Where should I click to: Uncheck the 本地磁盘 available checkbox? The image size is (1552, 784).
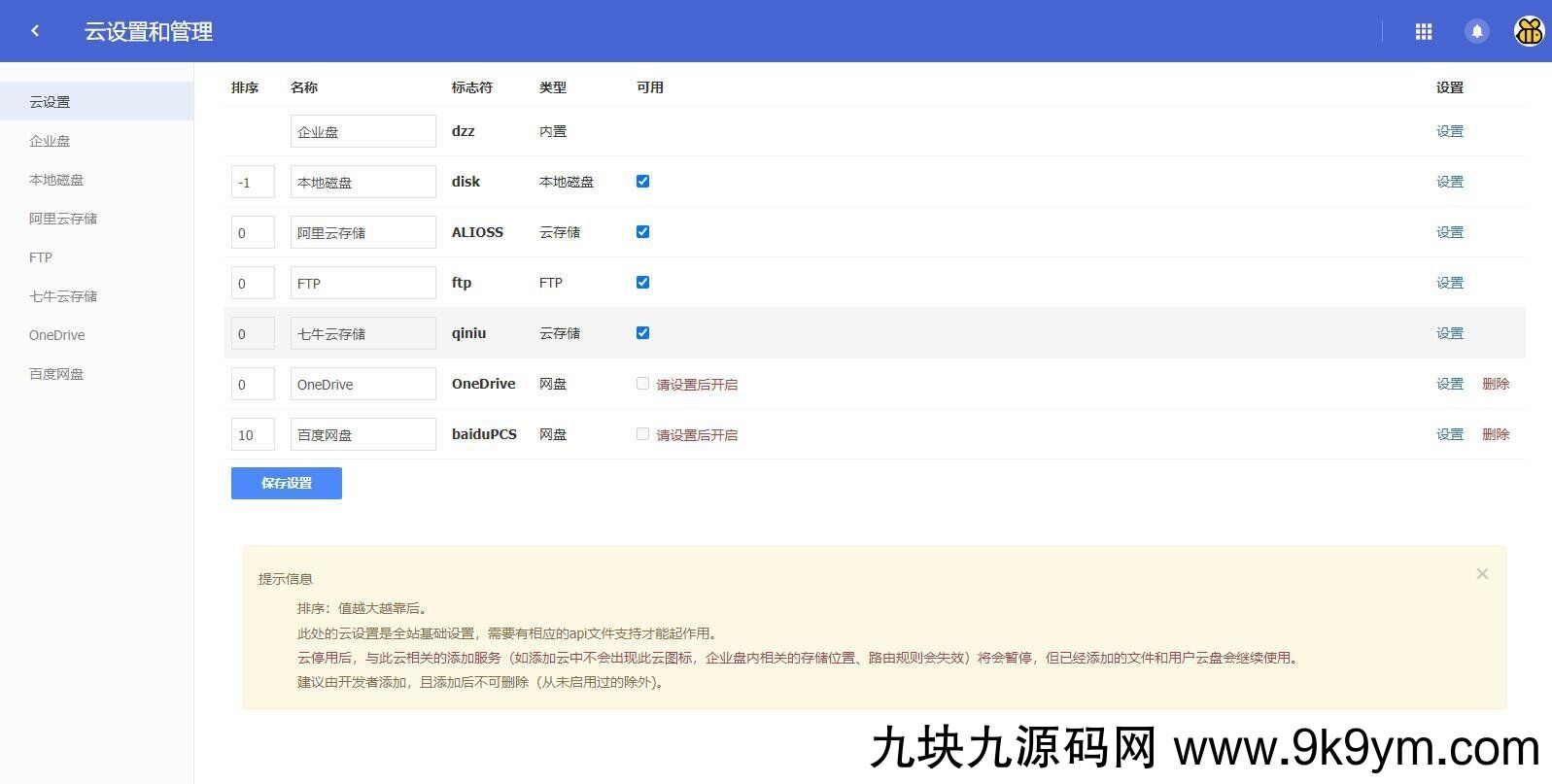pyautogui.click(x=642, y=182)
